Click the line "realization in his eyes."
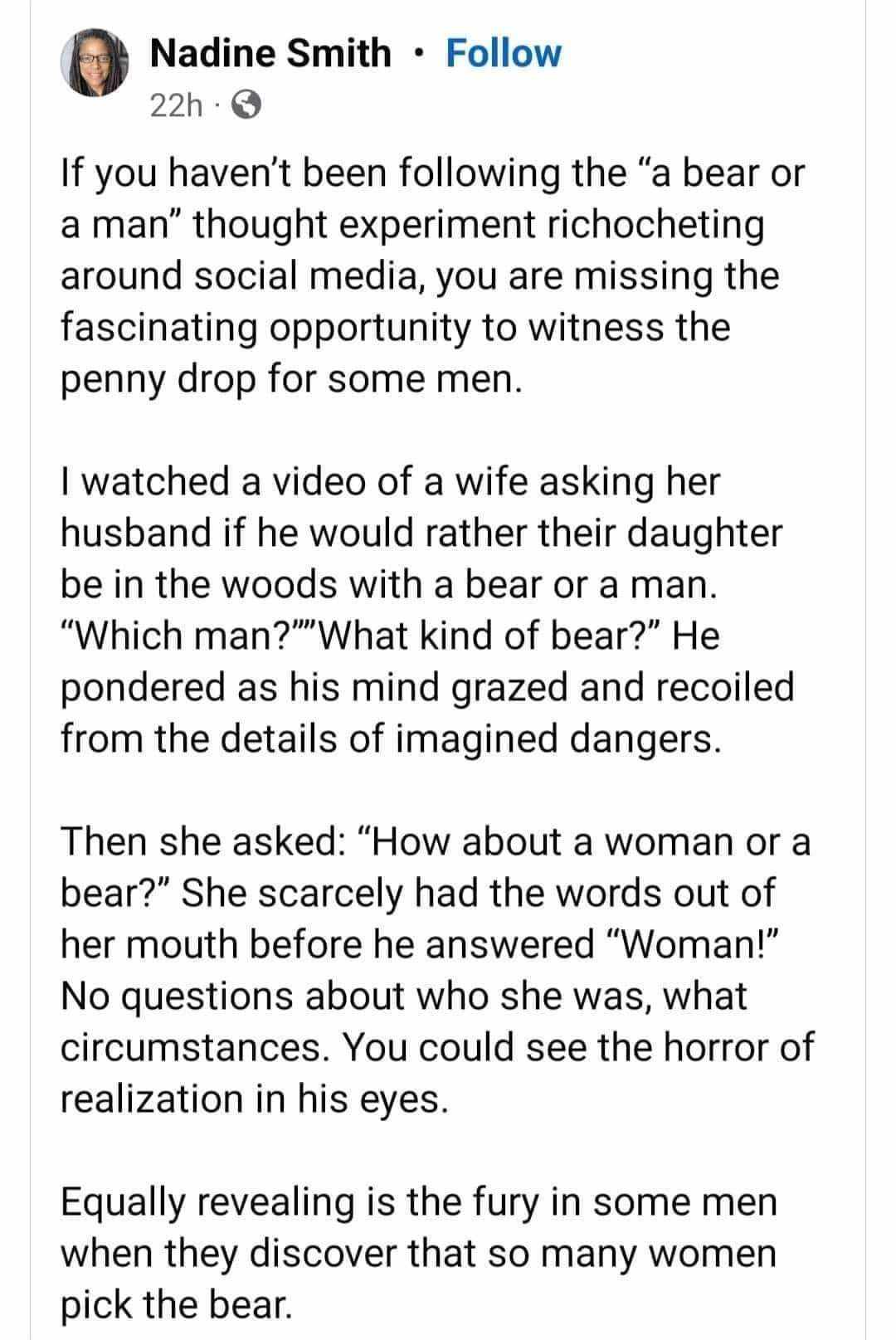Image resolution: width=896 pixels, height=1340 pixels. pyautogui.click(x=255, y=1099)
